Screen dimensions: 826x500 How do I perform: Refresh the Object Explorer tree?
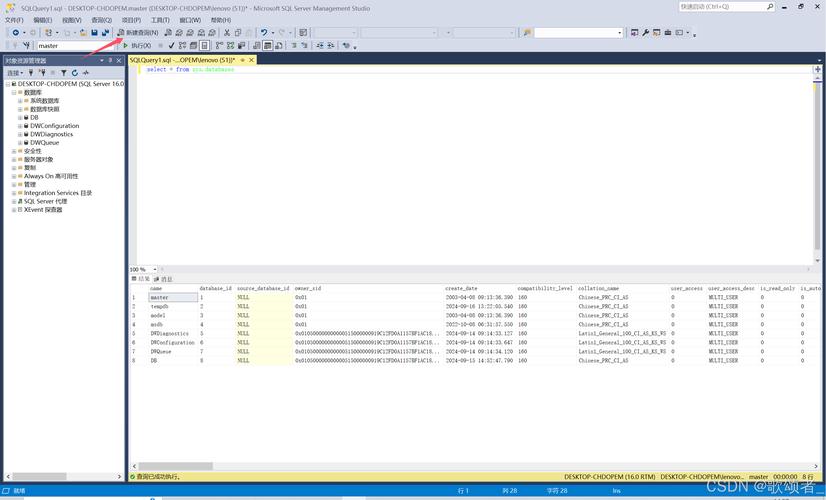[75, 73]
